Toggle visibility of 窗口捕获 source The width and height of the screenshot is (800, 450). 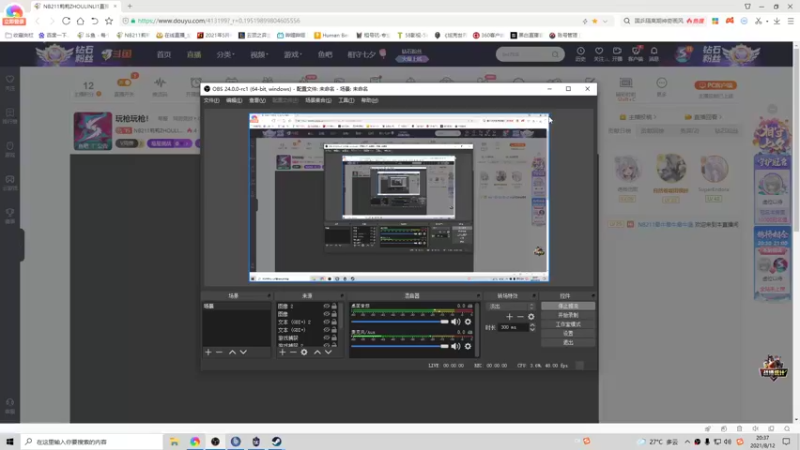pos(327,338)
